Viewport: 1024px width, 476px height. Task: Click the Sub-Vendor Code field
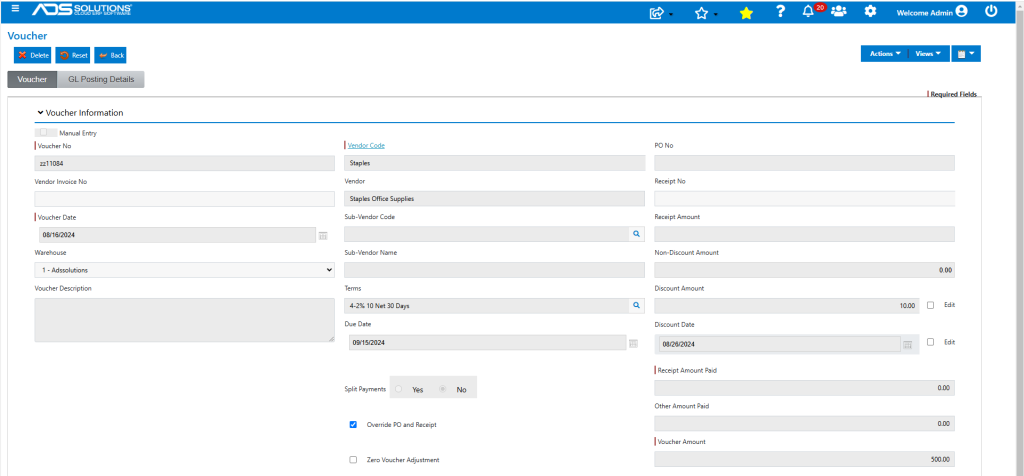tap(487, 234)
